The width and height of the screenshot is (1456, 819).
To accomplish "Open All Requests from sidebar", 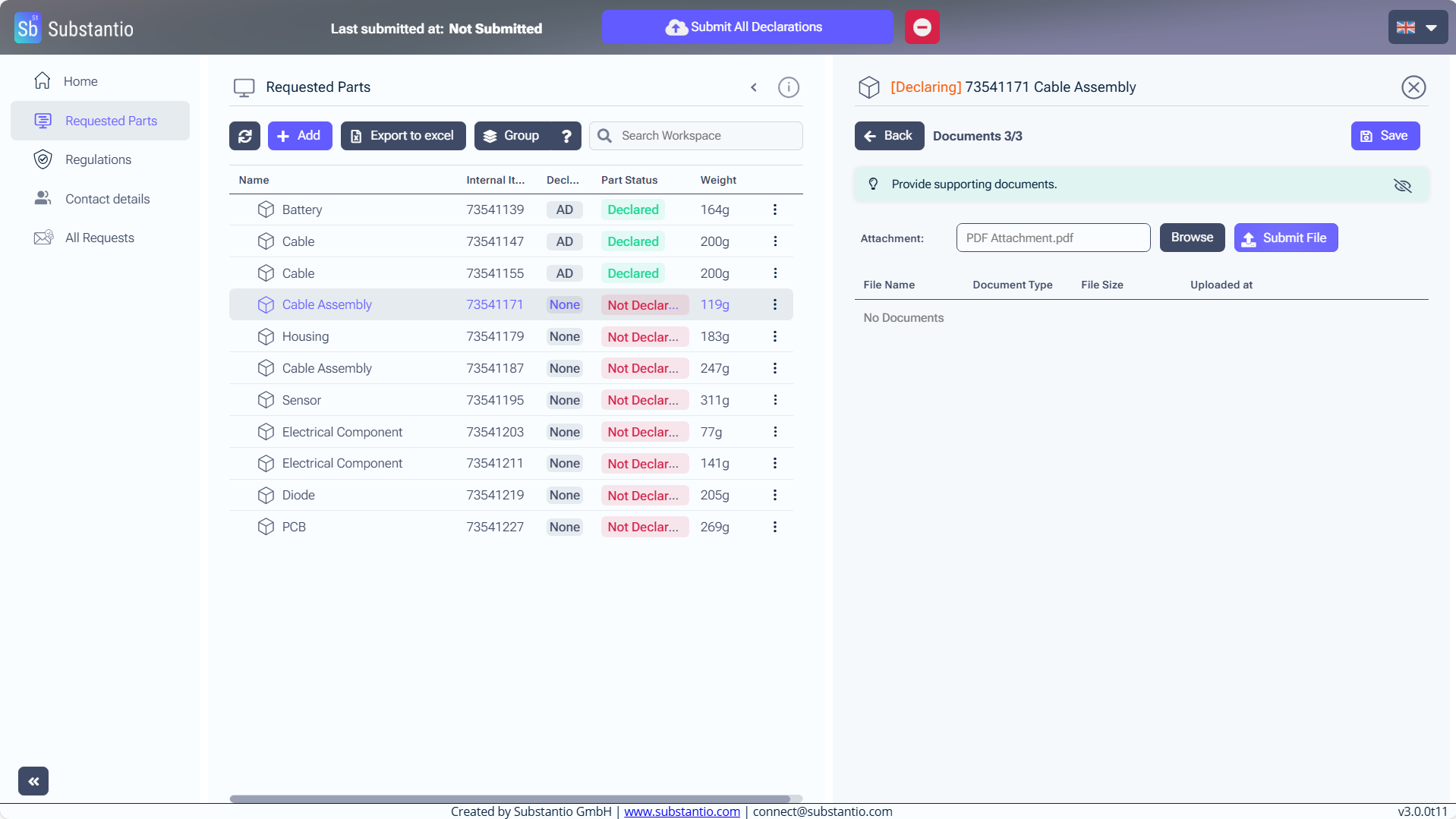I will click(99, 238).
